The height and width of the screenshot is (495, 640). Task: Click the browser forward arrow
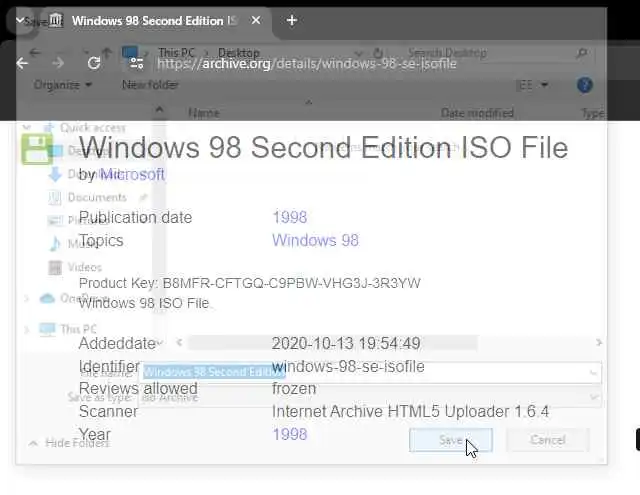click(58, 63)
